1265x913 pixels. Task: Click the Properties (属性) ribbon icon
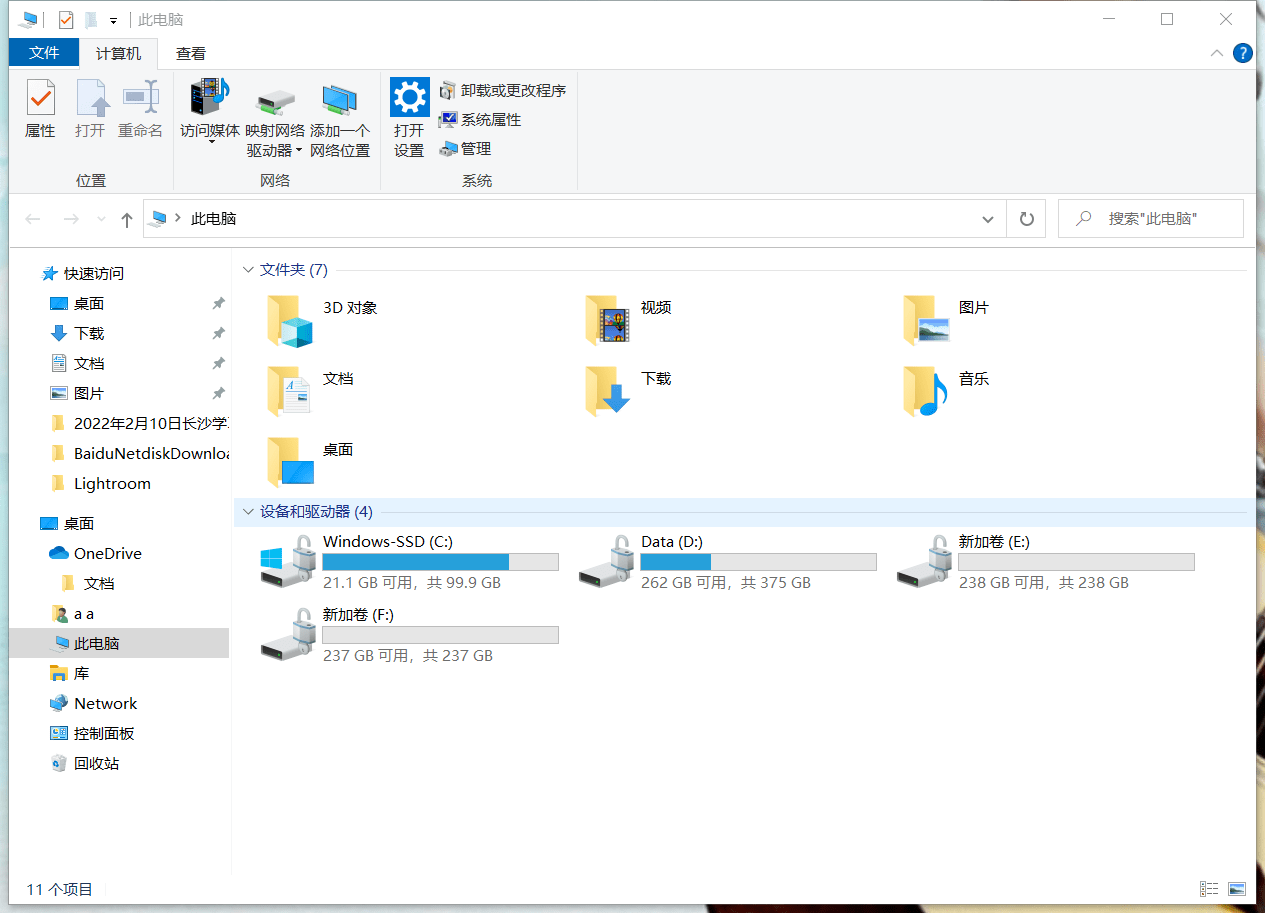point(40,109)
